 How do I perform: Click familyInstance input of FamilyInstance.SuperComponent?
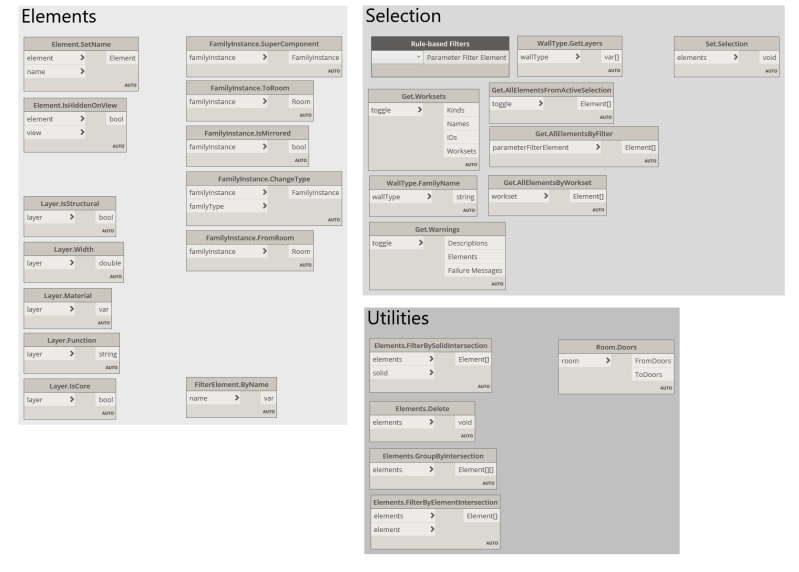point(228,58)
